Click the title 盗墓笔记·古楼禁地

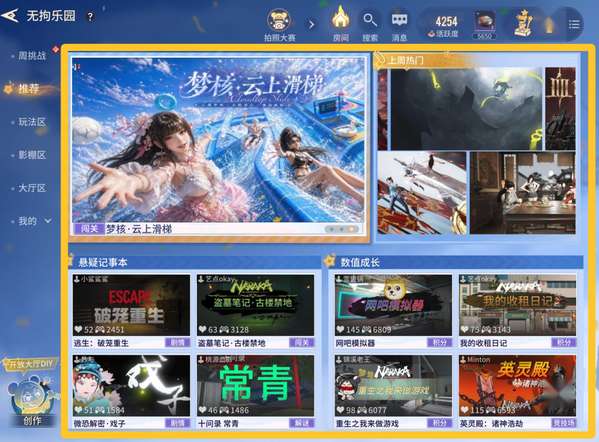(x=232, y=343)
